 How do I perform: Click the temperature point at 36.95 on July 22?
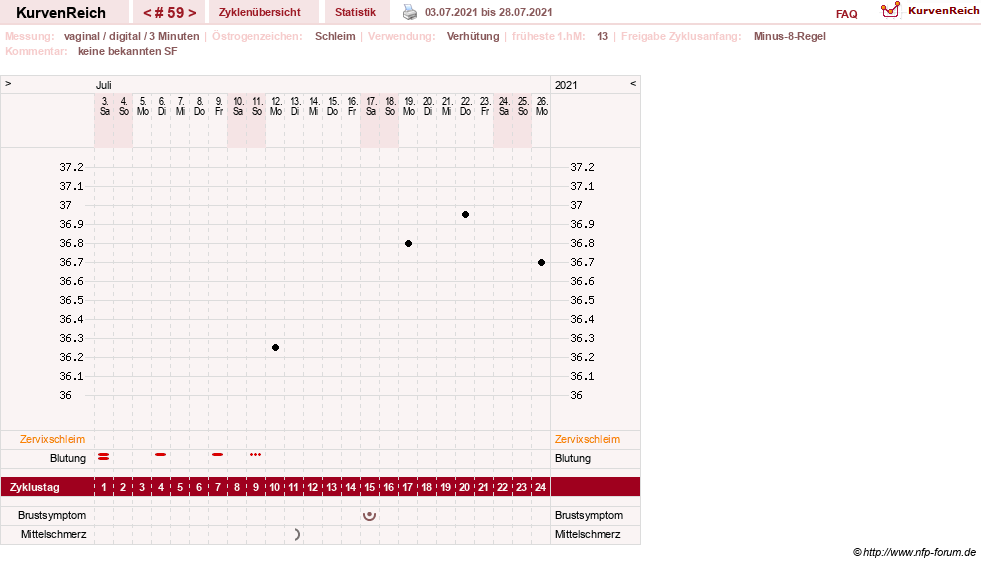pyautogui.click(x=465, y=215)
